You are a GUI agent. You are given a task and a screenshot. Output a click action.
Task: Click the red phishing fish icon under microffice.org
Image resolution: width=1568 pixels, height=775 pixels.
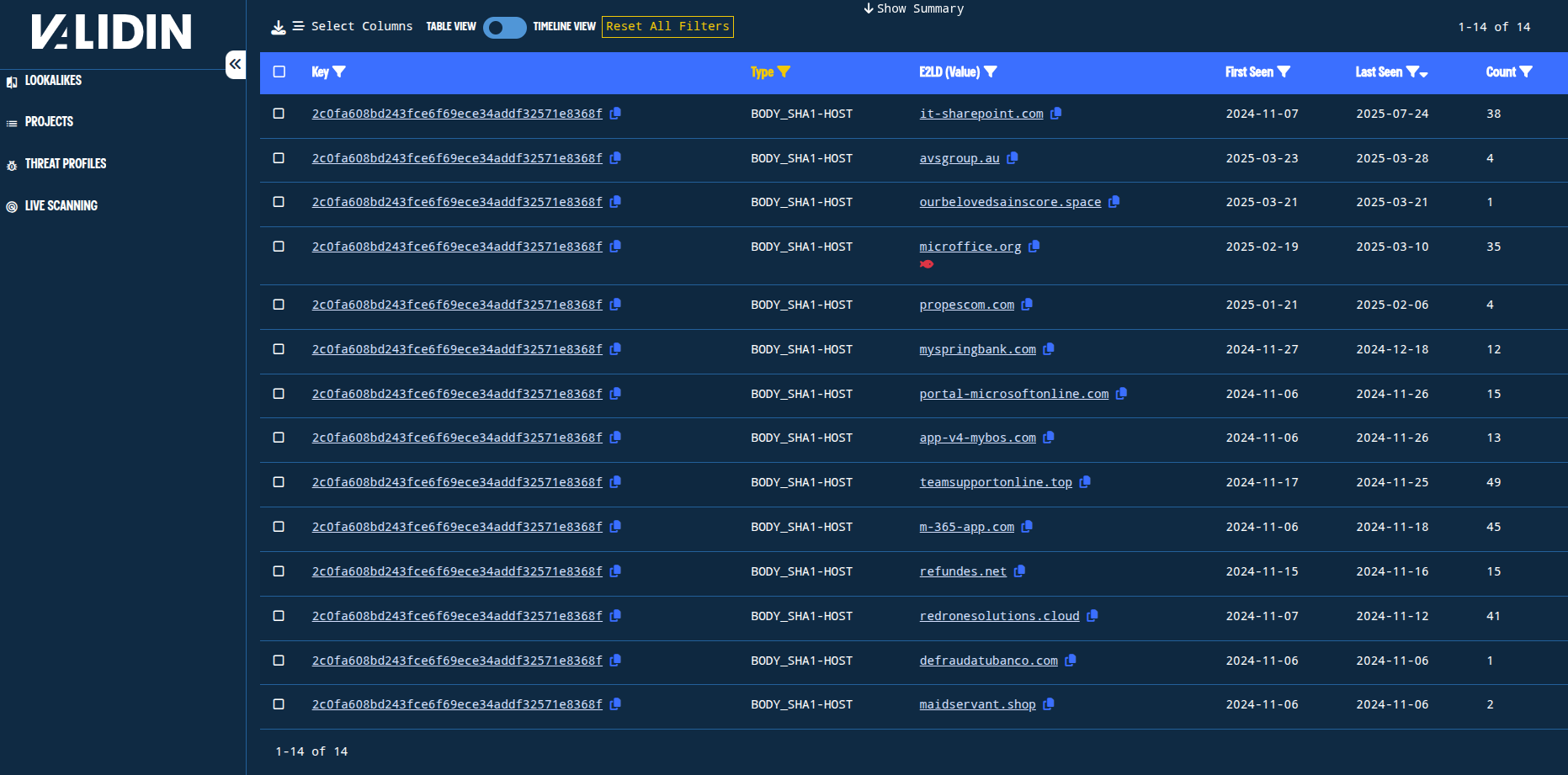(x=927, y=264)
